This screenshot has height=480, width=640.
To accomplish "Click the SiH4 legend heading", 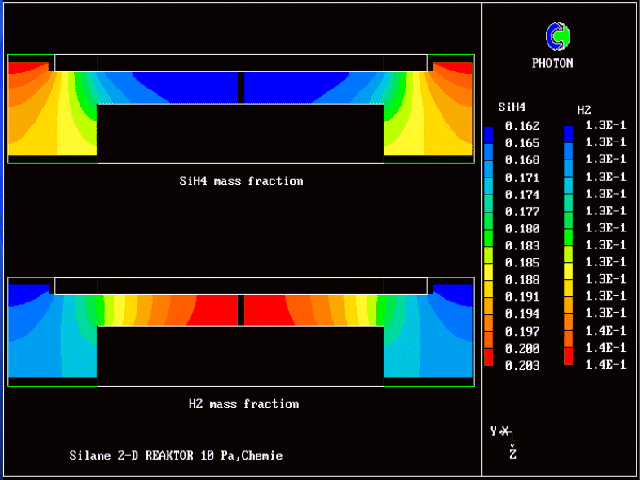I will (x=512, y=107).
